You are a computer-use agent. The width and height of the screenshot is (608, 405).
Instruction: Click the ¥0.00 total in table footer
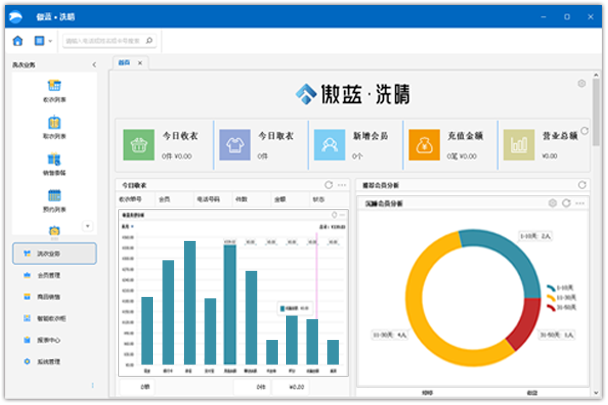point(297,387)
